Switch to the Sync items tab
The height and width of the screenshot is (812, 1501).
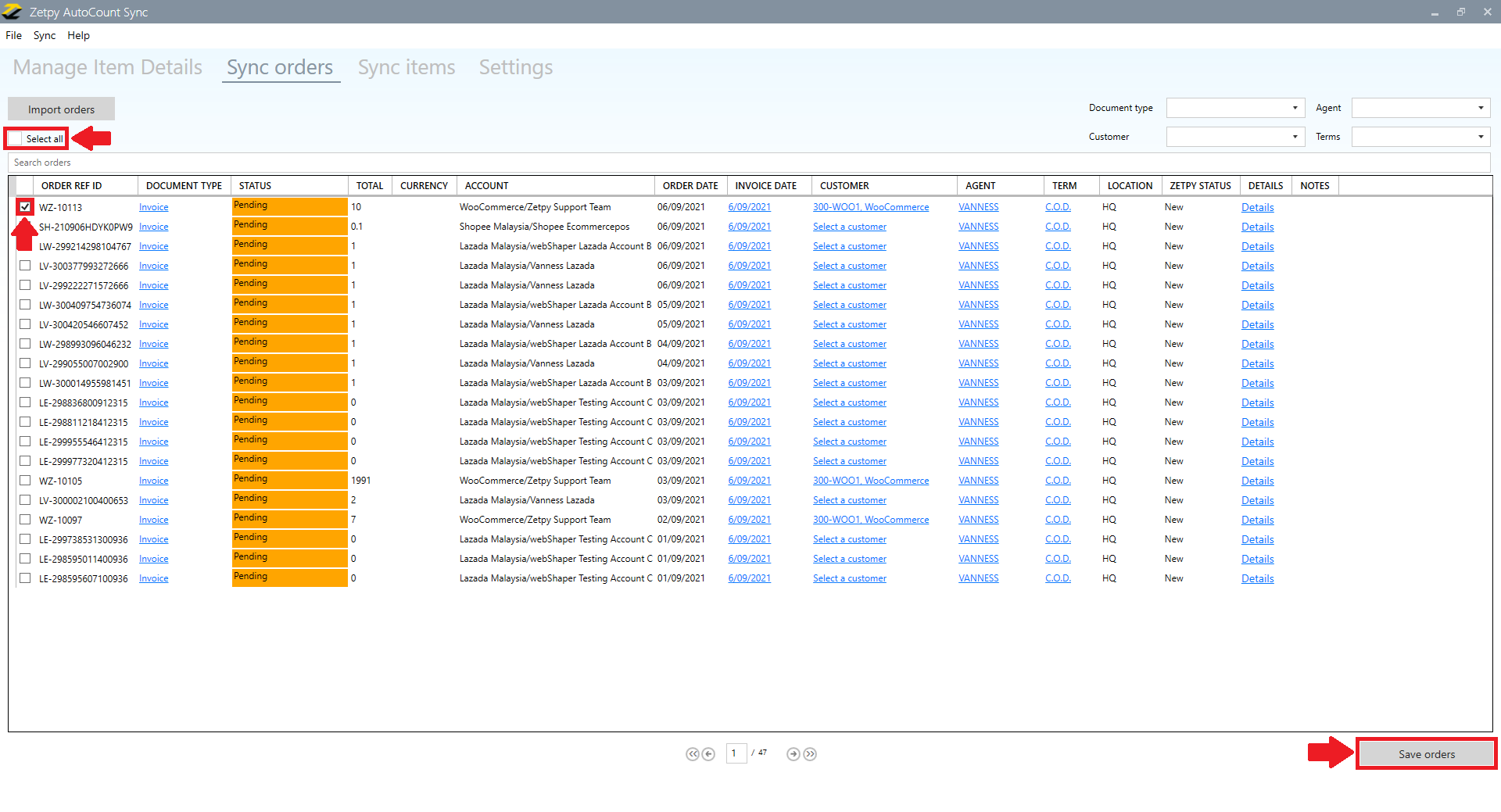407,68
